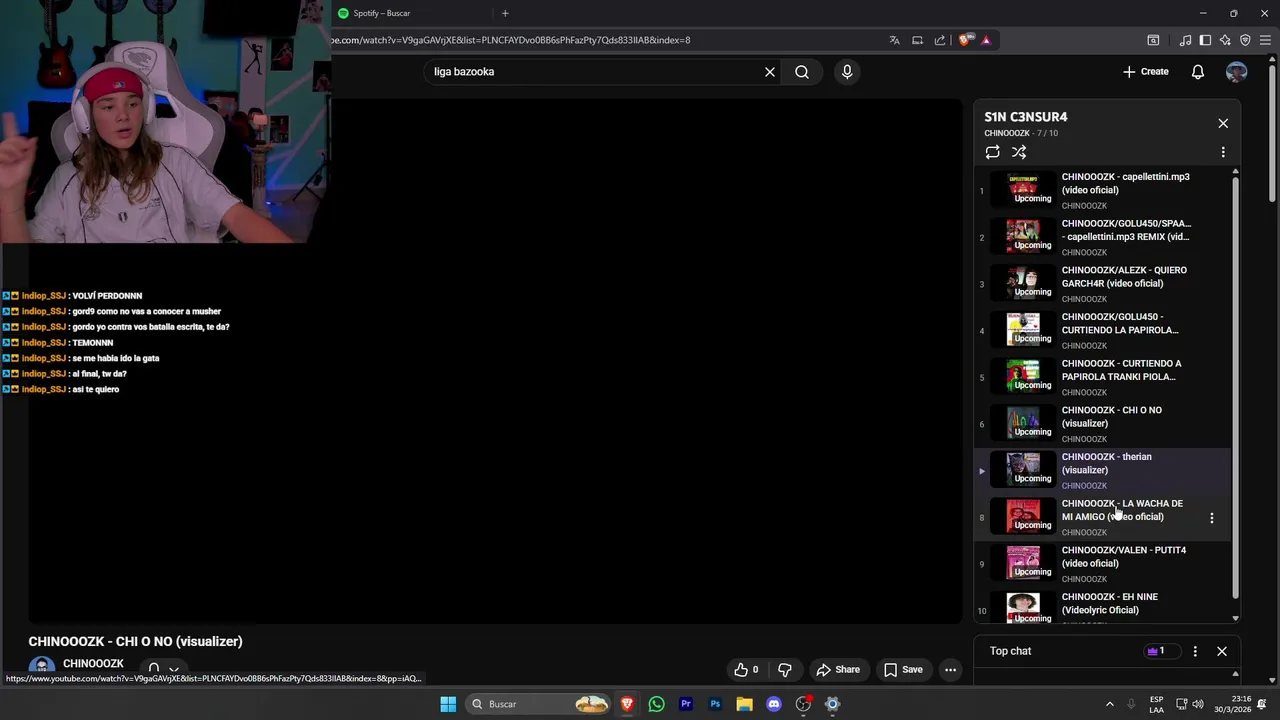Like the video with thumbs up

click(x=748, y=670)
